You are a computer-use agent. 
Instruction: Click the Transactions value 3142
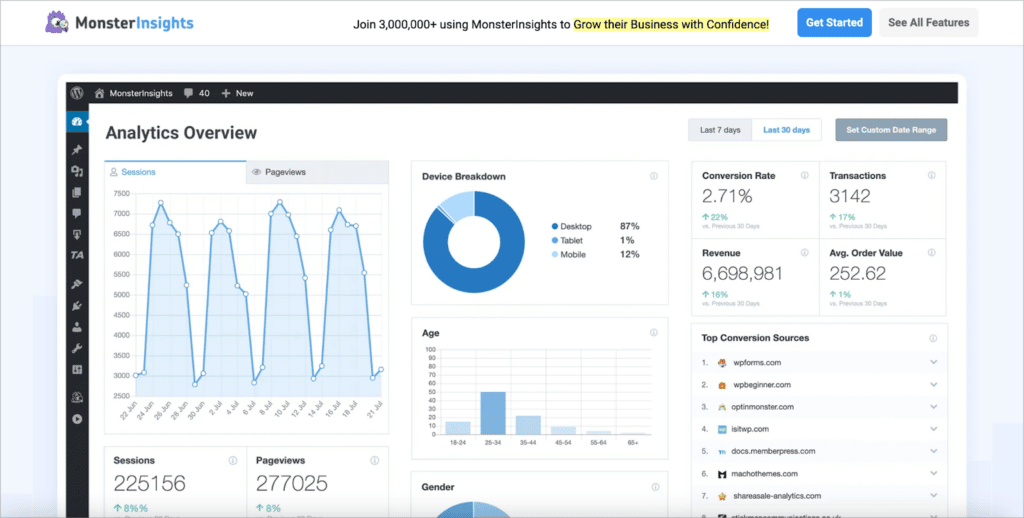(850, 196)
